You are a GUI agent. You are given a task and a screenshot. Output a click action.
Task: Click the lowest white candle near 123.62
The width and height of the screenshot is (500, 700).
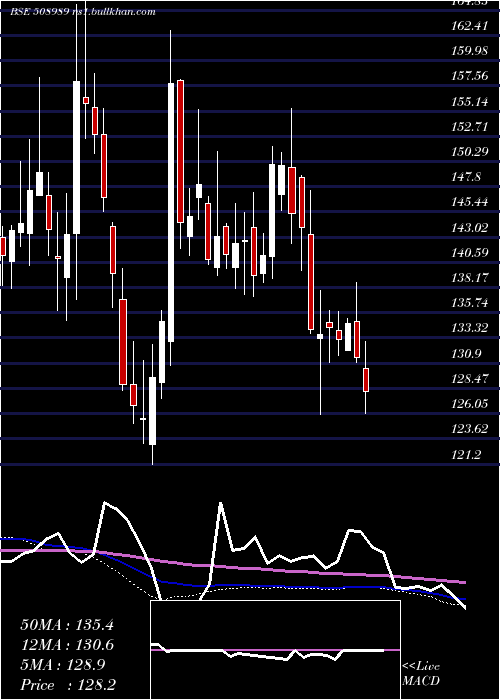tap(153, 411)
